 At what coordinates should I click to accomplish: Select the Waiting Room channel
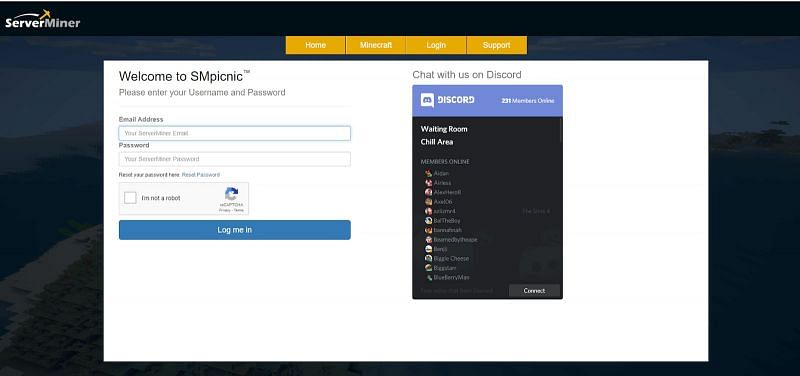coord(444,129)
